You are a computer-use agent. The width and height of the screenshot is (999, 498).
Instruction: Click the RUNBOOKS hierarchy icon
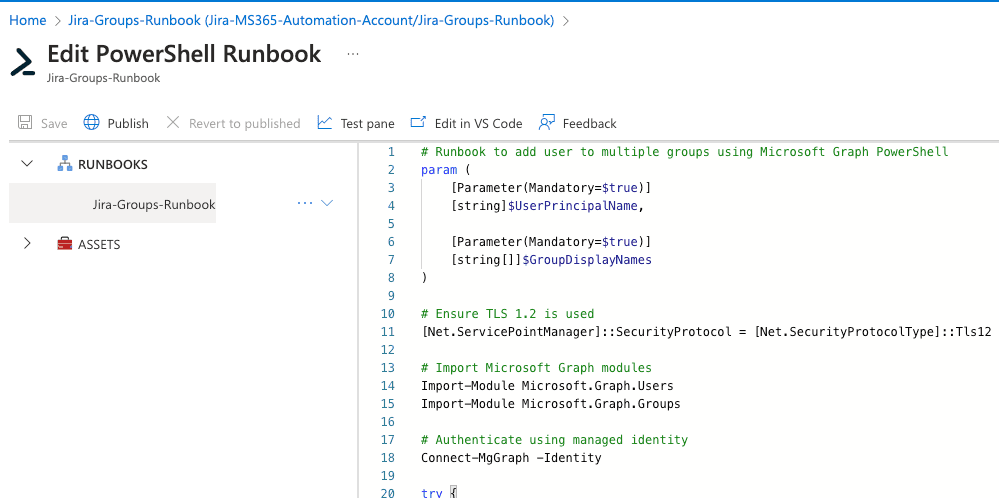click(x=64, y=164)
